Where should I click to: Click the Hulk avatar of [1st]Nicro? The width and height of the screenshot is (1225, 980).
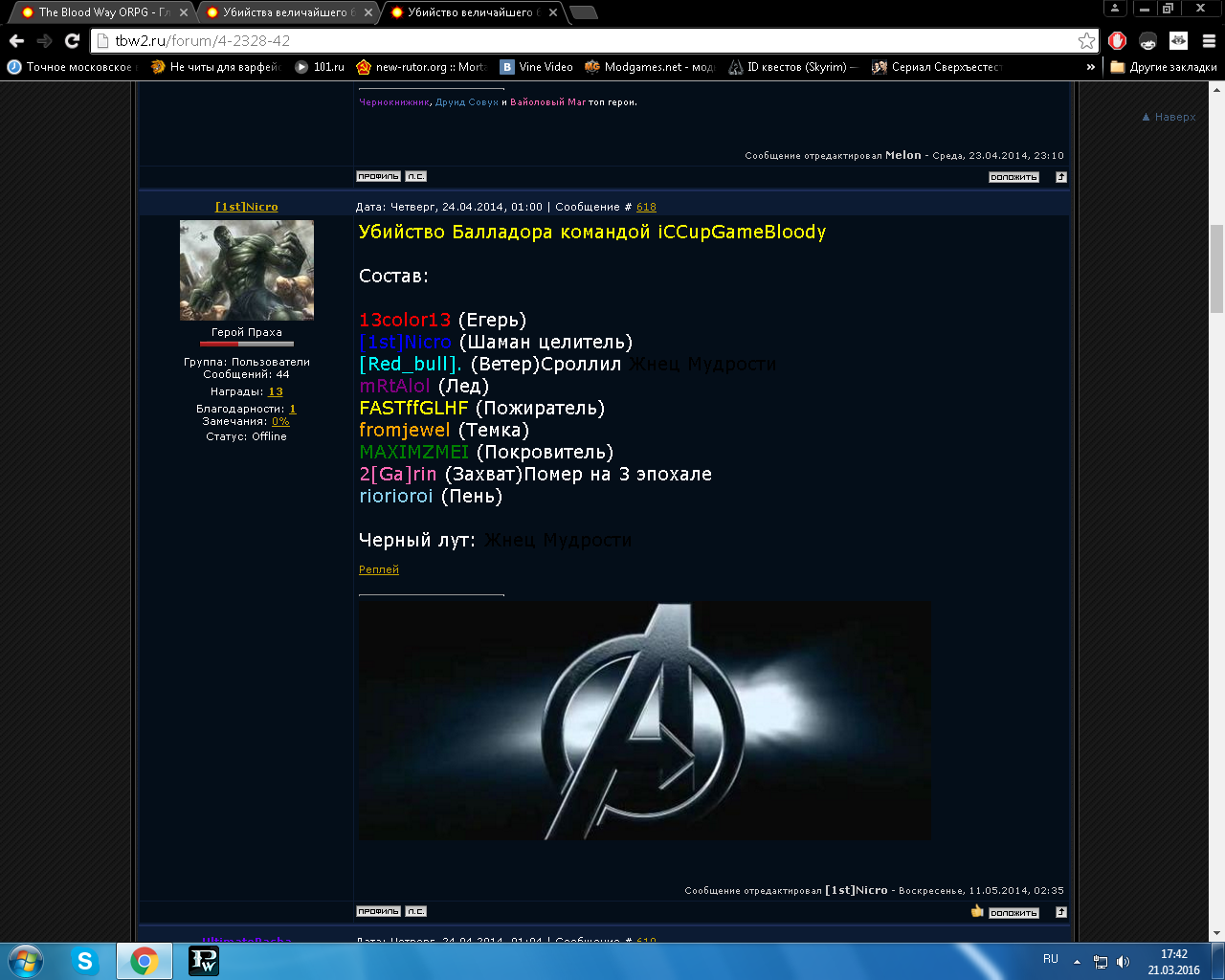247,270
